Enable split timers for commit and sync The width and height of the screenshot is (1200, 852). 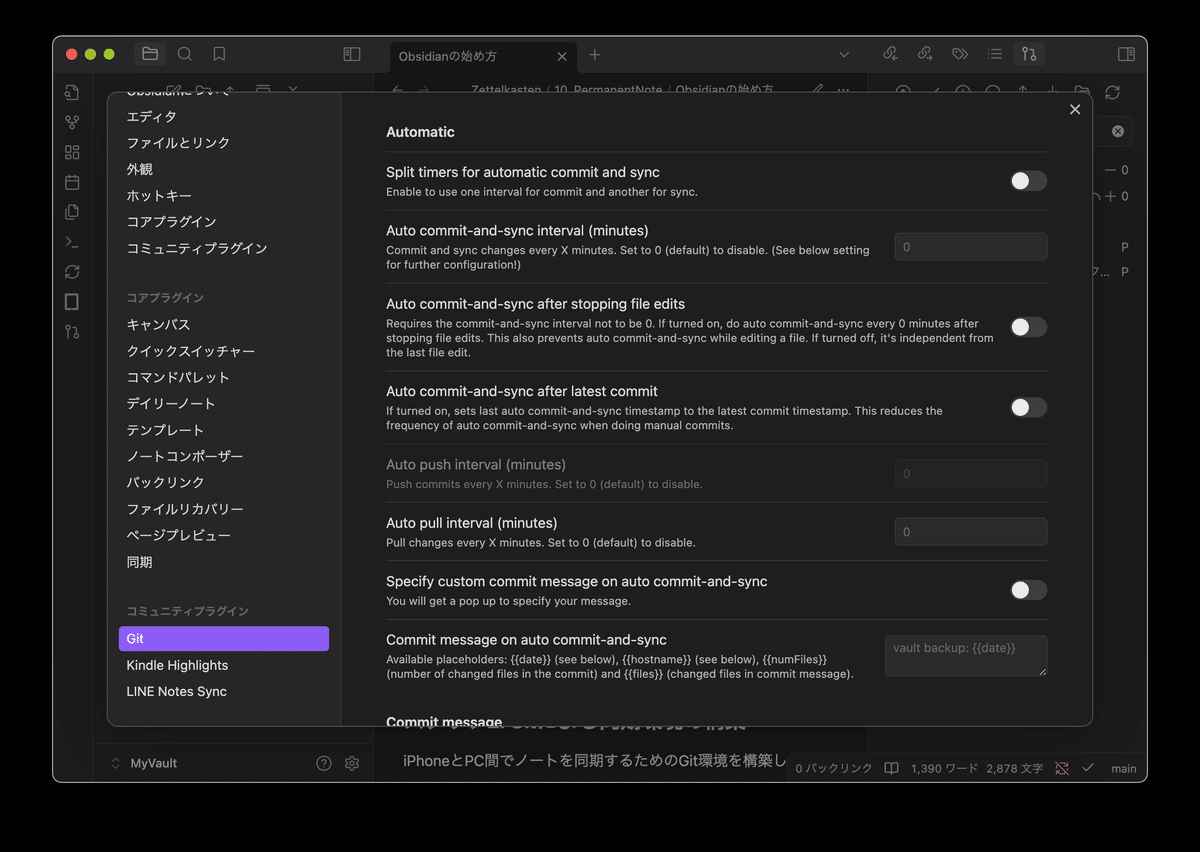(1028, 181)
